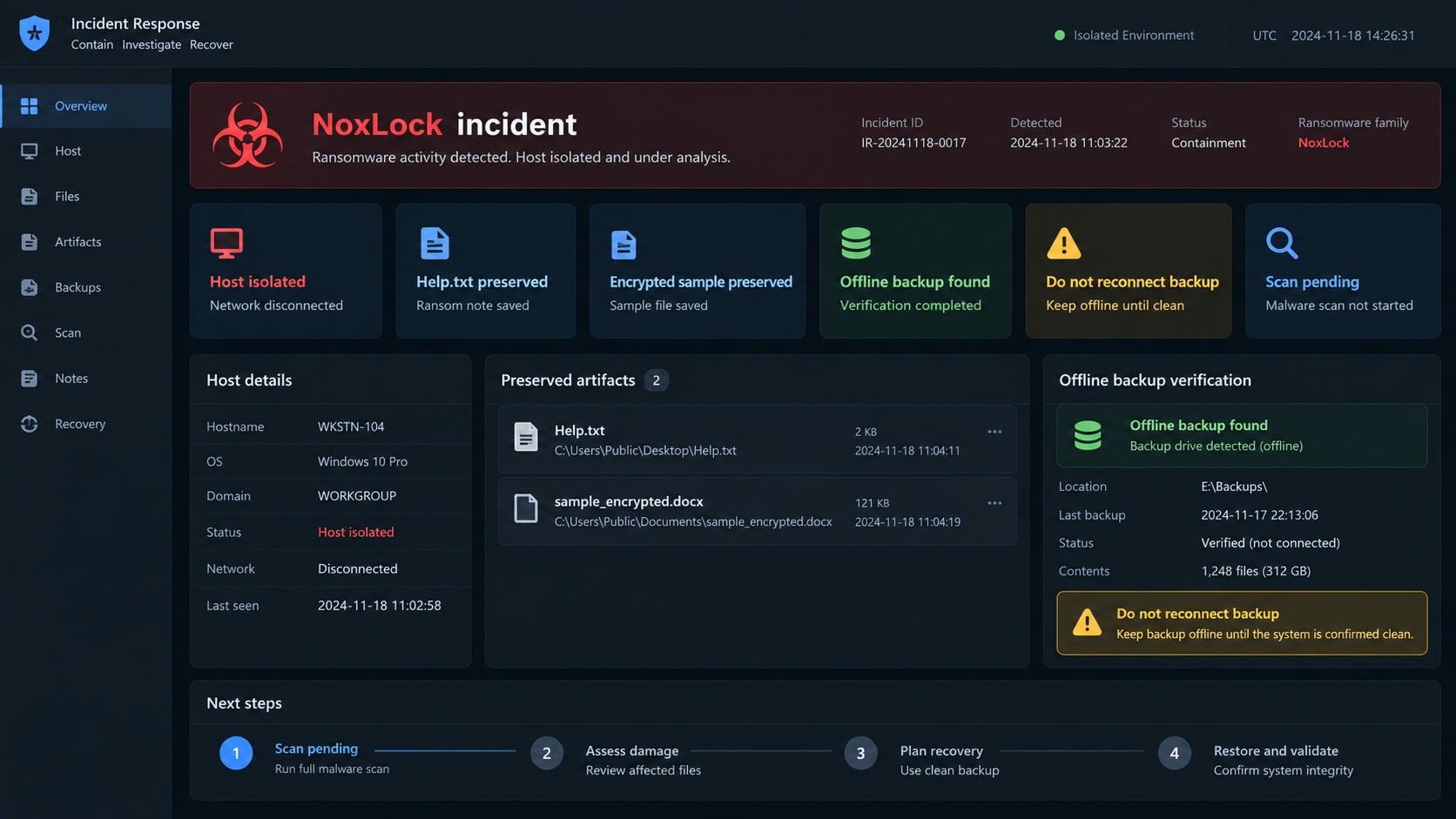Click the Help.txt artifact file icon
This screenshot has width=1456, height=819.
(526, 437)
